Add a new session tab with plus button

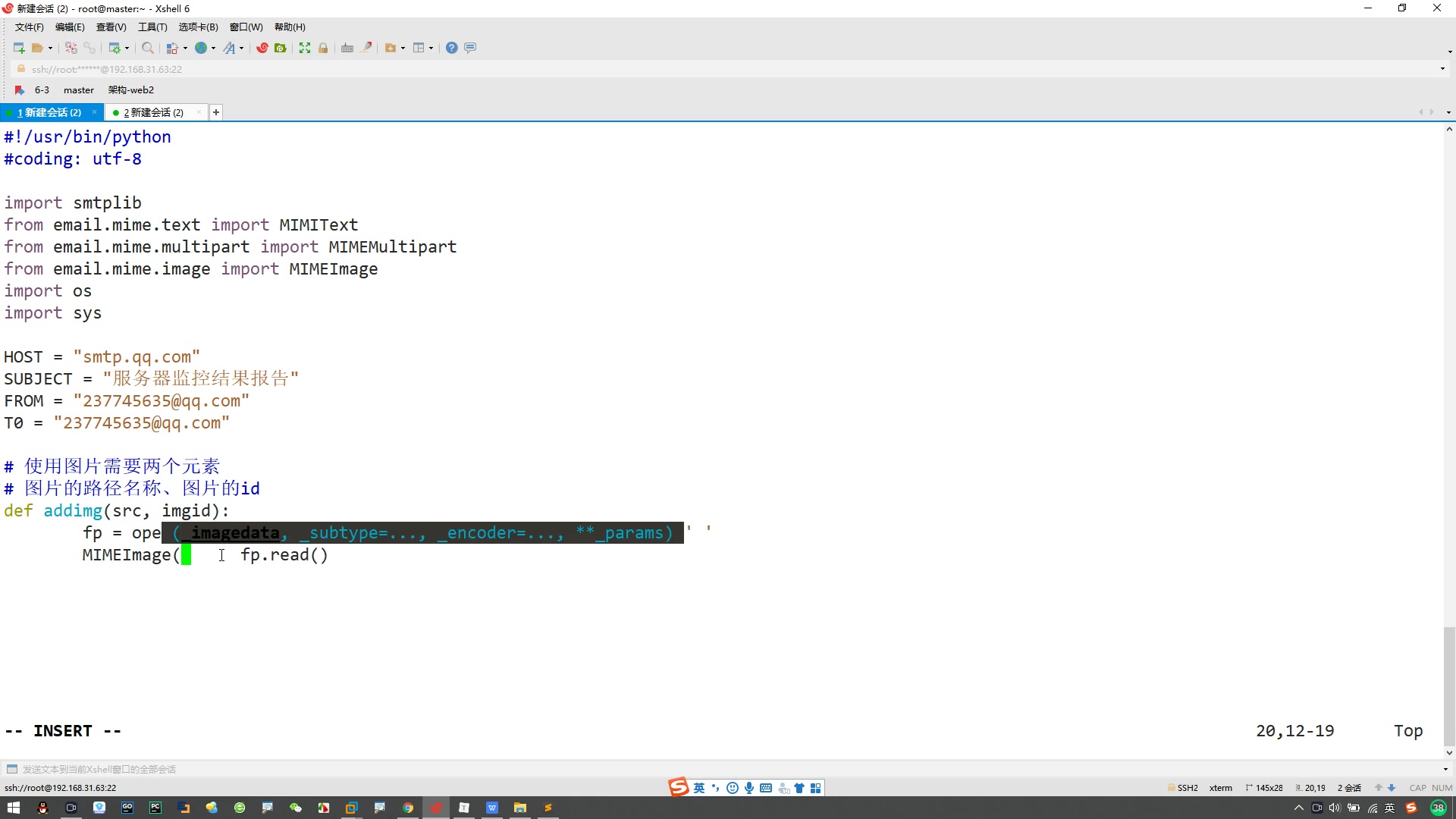(216, 112)
